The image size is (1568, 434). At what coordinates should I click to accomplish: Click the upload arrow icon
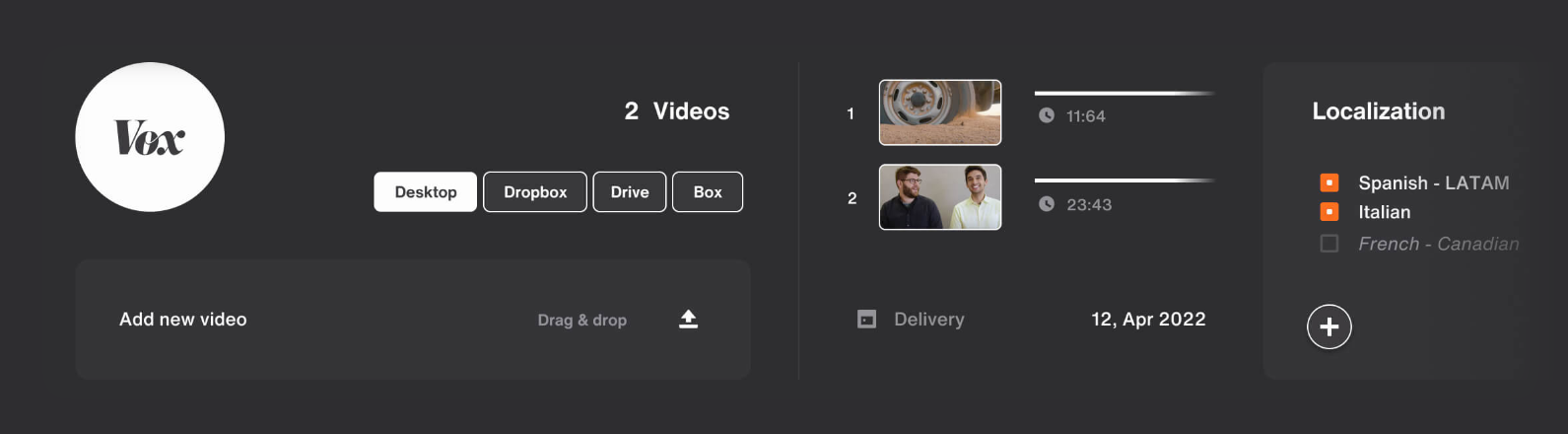click(x=688, y=319)
